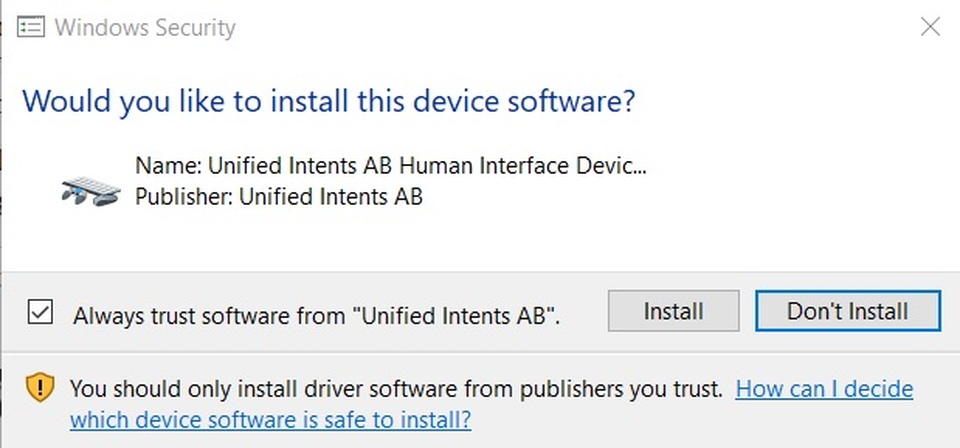Open the "How can I decide" link

(824, 389)
